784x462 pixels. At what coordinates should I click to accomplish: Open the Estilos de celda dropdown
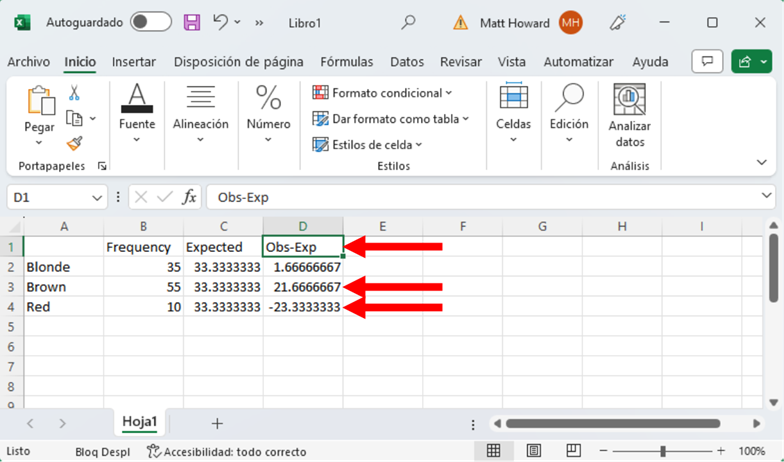click(367, 145)
